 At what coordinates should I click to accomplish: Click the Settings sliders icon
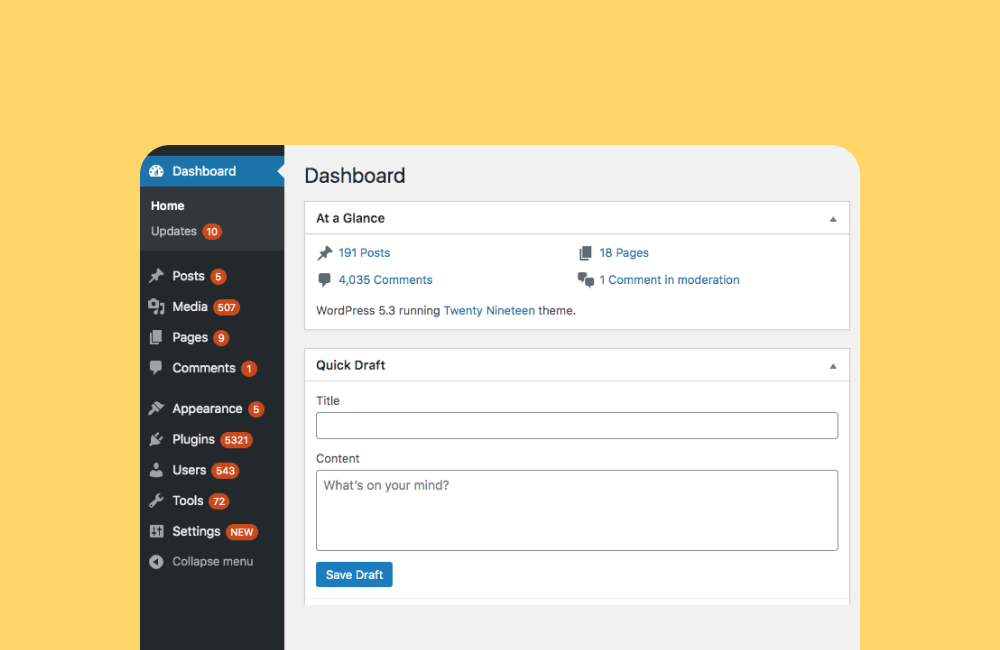coord(156,531)
